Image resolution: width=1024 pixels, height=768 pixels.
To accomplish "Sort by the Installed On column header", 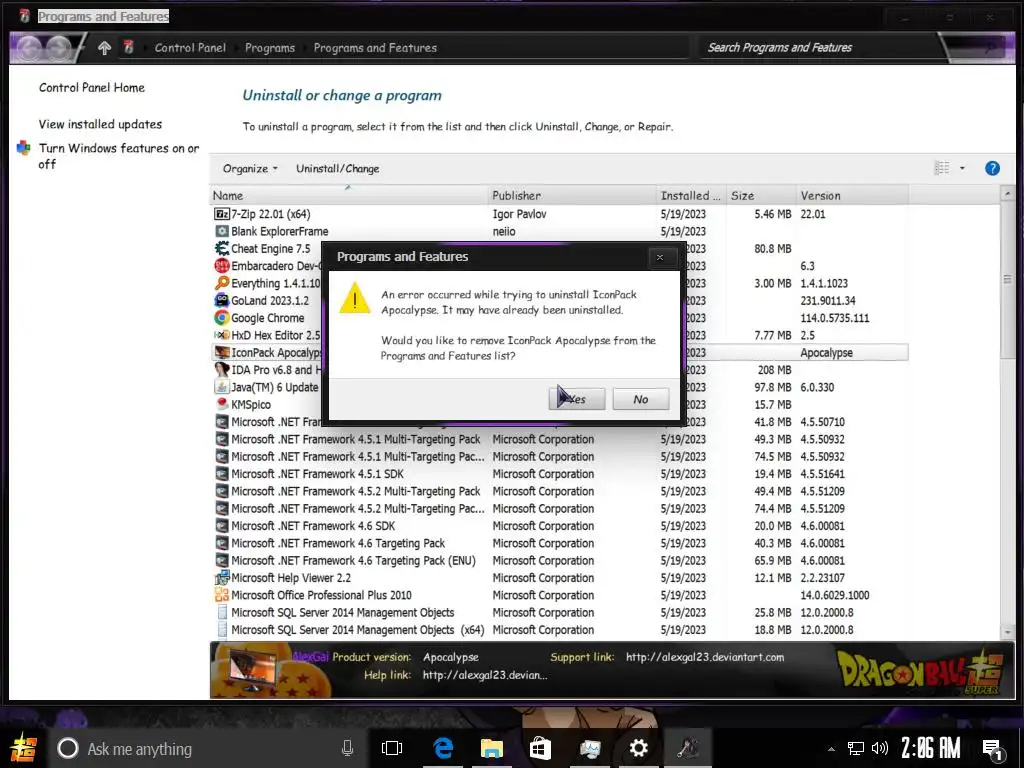I will coord(692,195).
